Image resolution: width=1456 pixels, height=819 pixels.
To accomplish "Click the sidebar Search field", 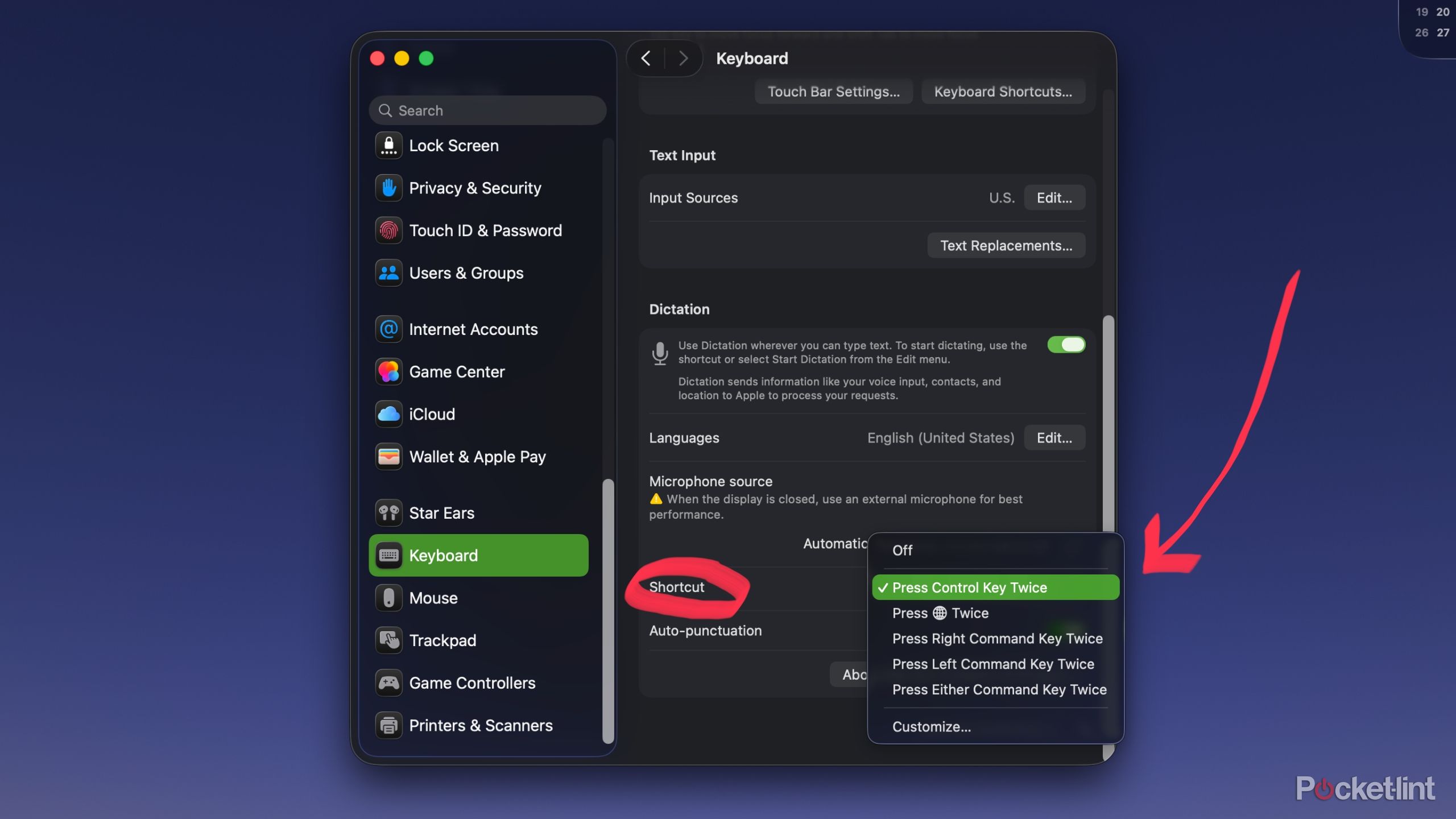I will pos(487,110).
